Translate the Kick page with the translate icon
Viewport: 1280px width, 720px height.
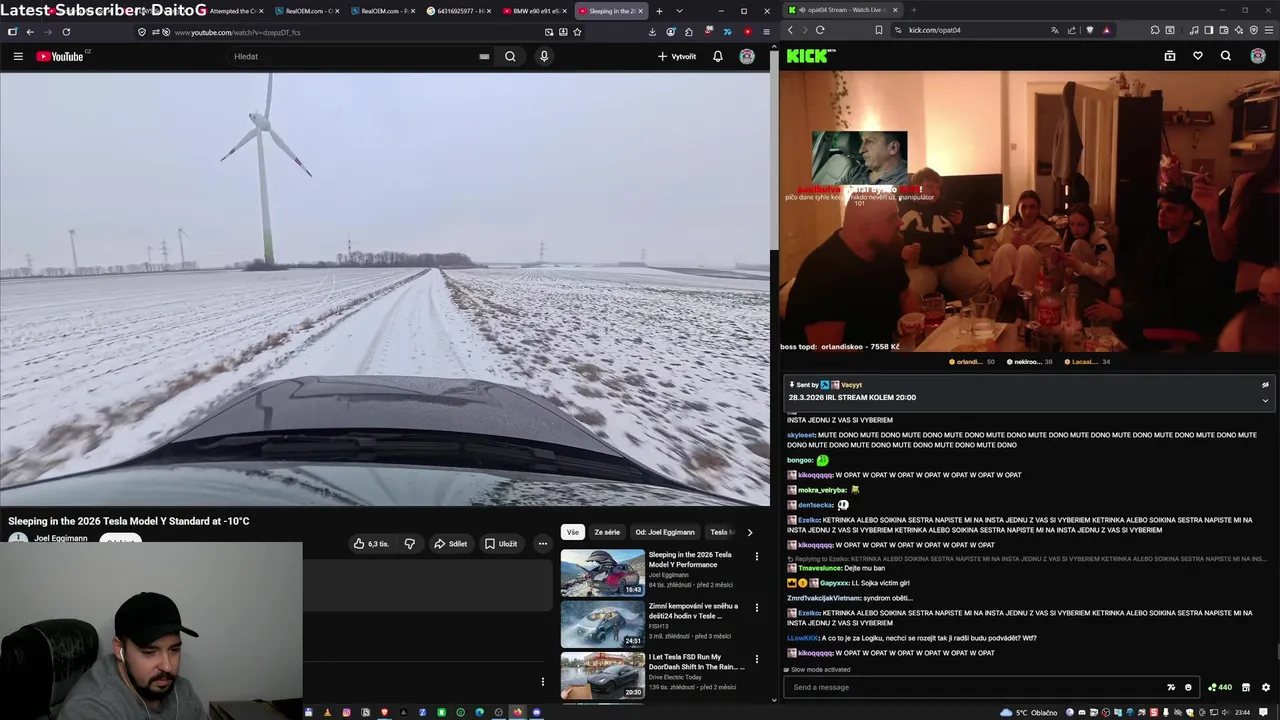click(1055, 30)
